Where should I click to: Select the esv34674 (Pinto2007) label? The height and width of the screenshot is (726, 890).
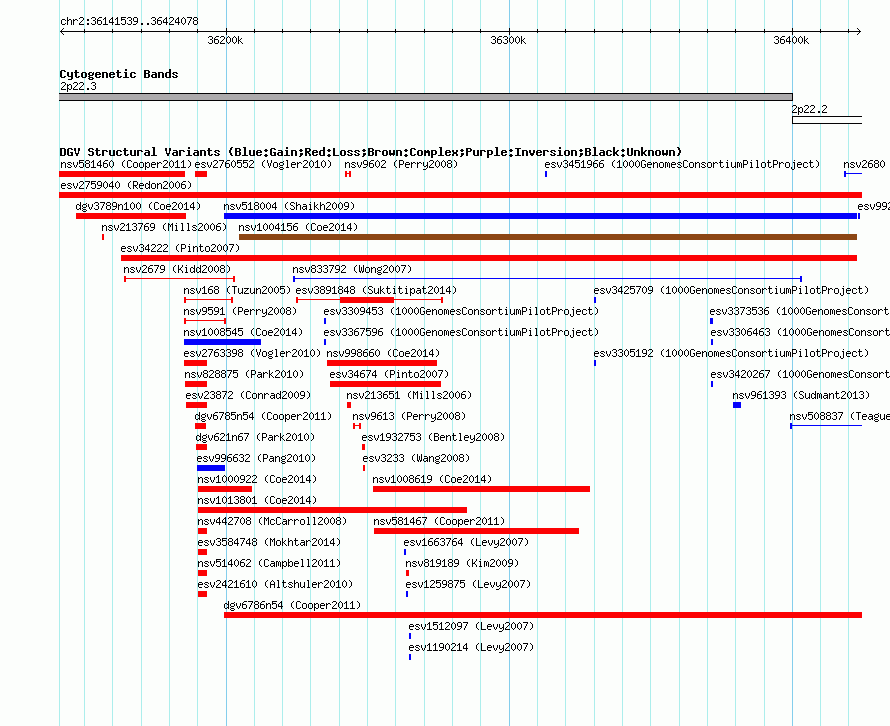point(389,375)
